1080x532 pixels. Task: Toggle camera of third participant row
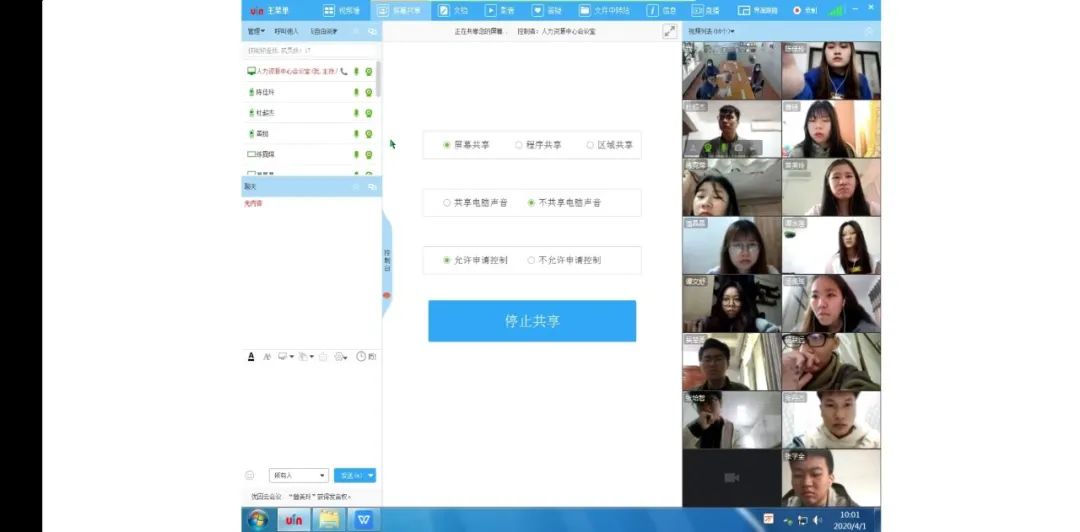368,113
